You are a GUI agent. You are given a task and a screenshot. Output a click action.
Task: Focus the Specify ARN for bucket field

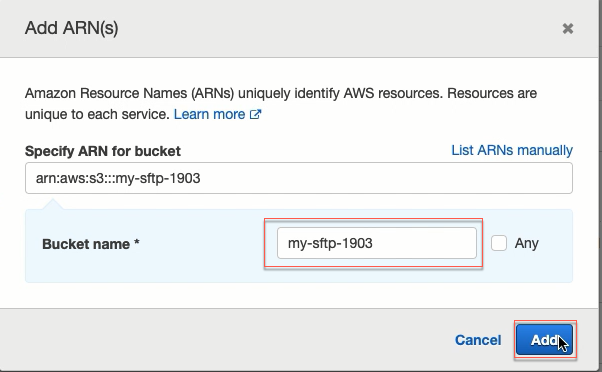coord(299,178)
